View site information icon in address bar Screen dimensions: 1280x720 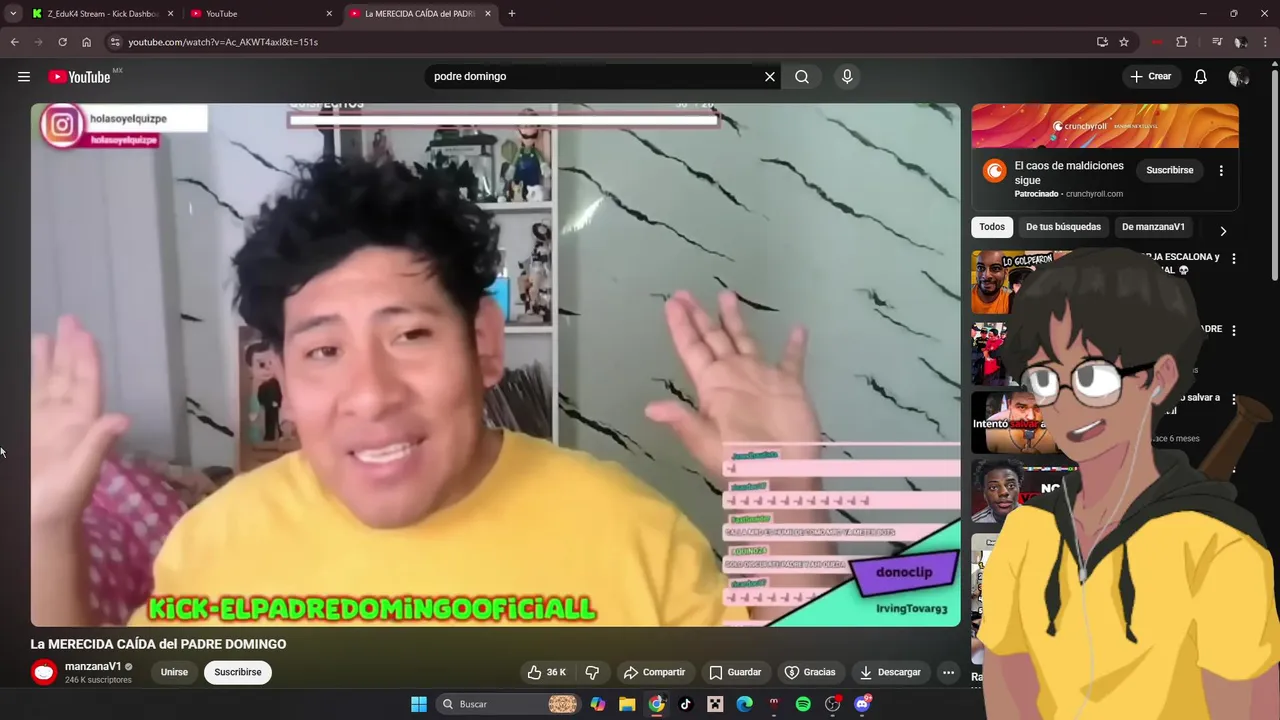click(115, 42)
